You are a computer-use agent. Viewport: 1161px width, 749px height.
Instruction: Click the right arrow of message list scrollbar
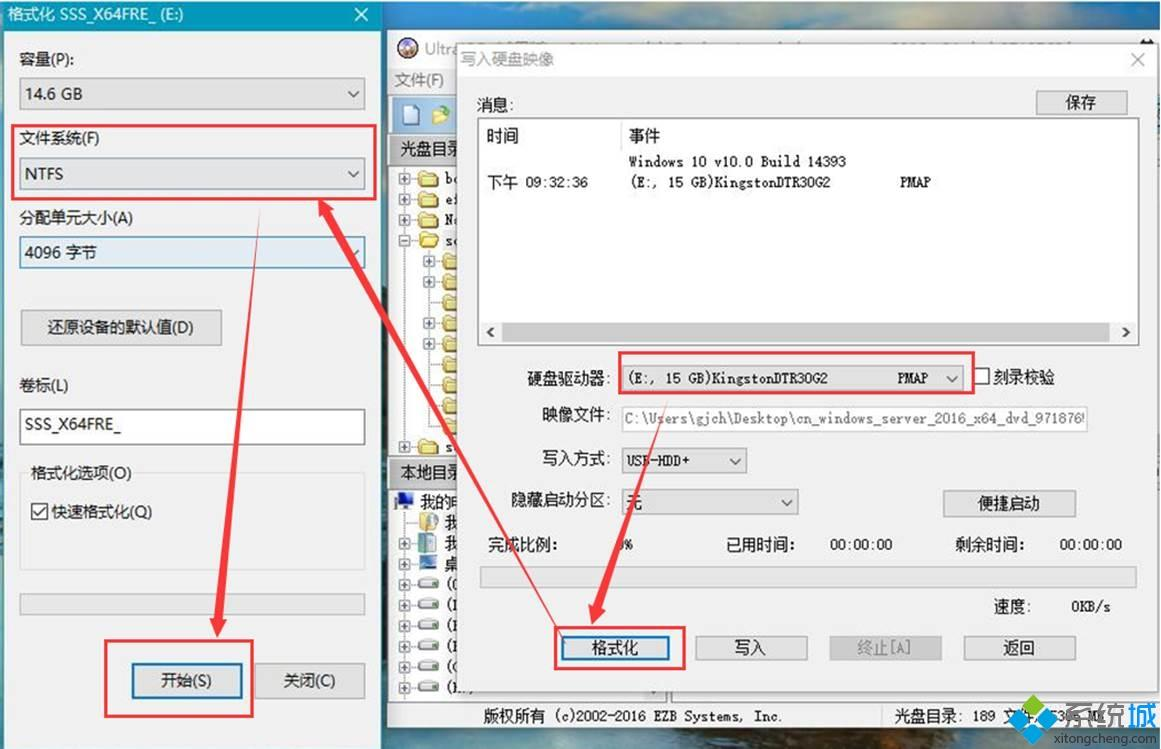click(x=1125, y=332)
